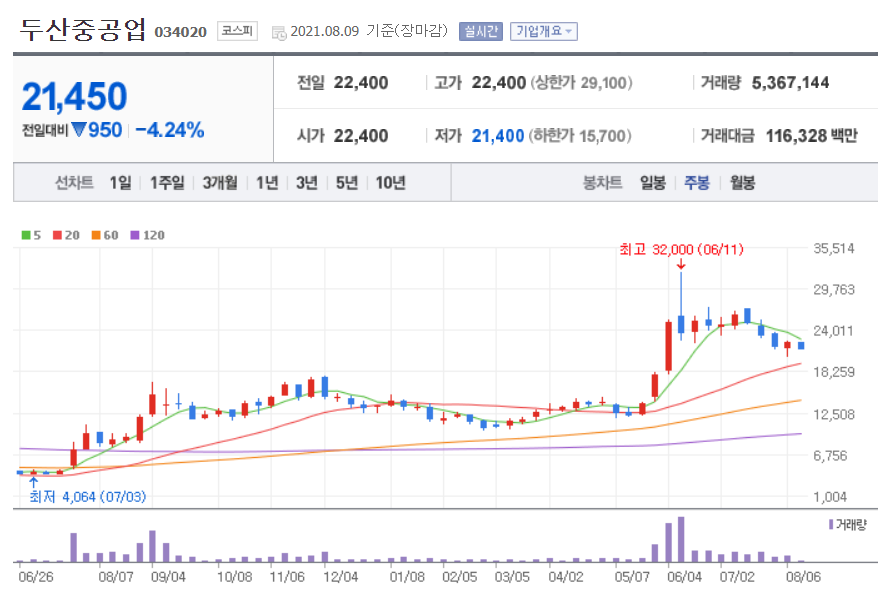Viewport: 878px width, 592px height.
Task: Click the 거래대금 116,328 백만 value
Action: (811, 136)
